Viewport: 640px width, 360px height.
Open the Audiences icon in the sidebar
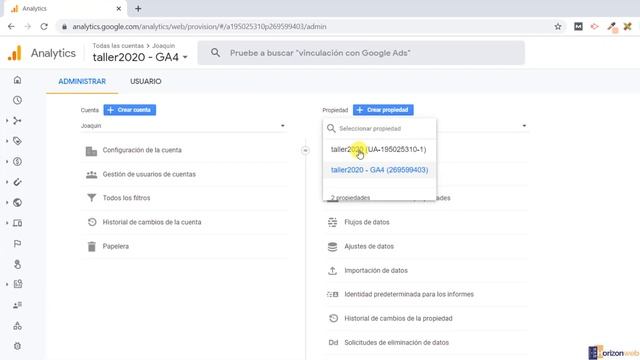coord(17,305)
